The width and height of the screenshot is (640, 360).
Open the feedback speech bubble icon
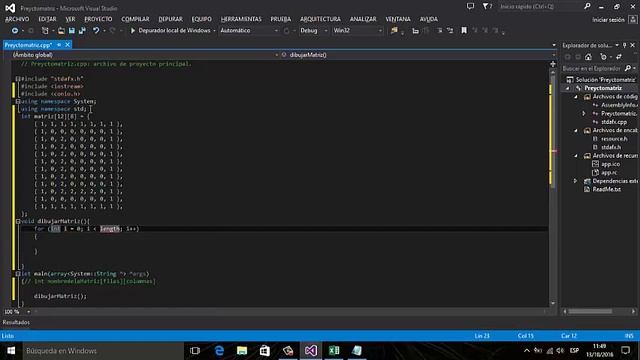click(x=471, y=7)
